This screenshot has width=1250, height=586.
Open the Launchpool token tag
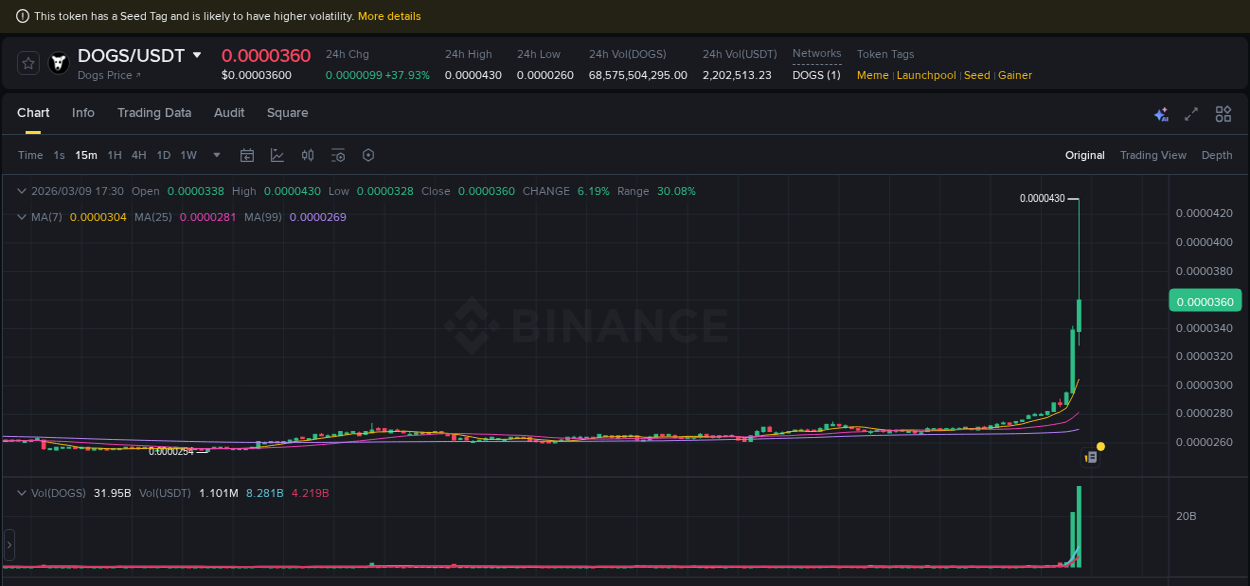[x=926, y=75]
